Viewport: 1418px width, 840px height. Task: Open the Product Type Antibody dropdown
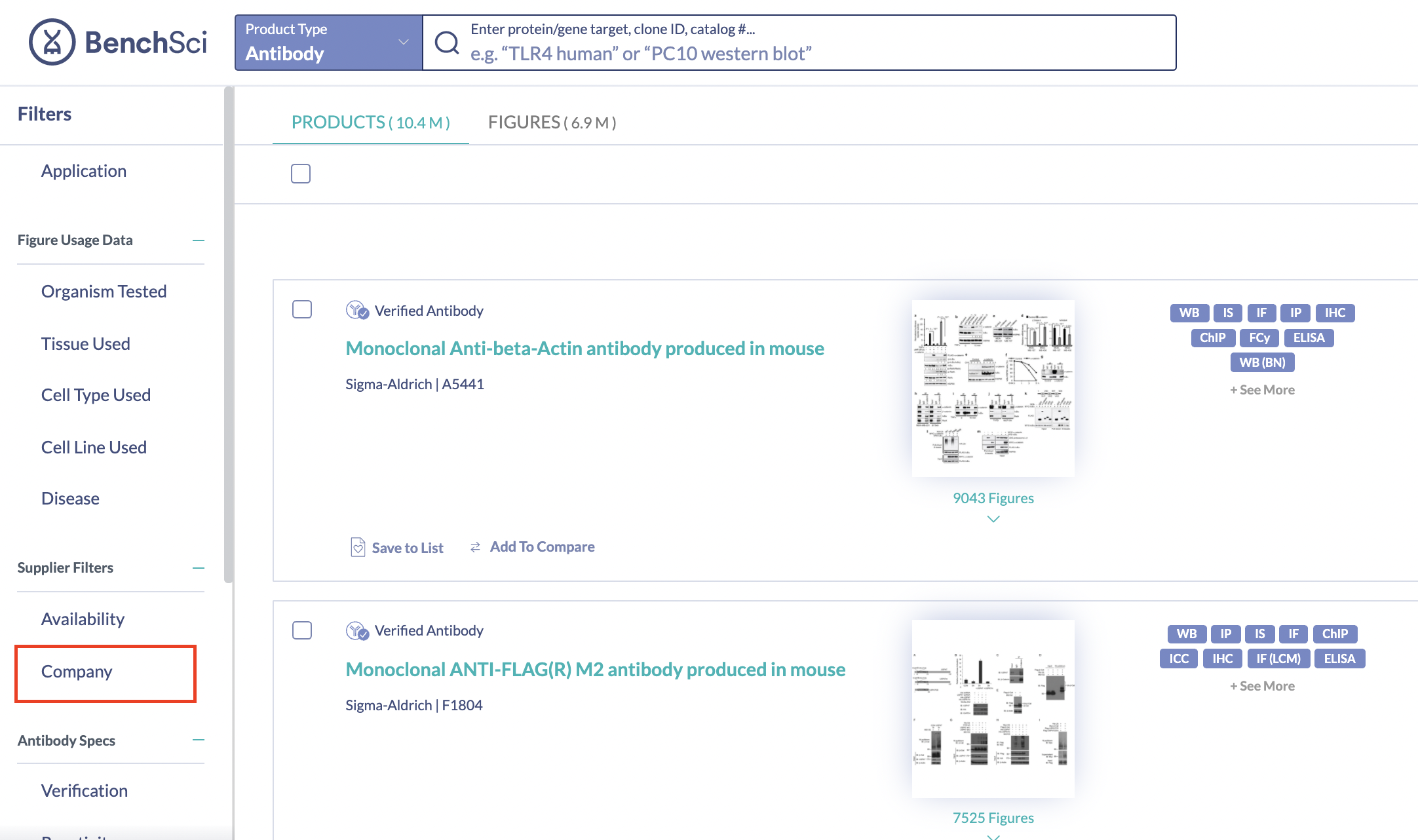coord(328,43)
